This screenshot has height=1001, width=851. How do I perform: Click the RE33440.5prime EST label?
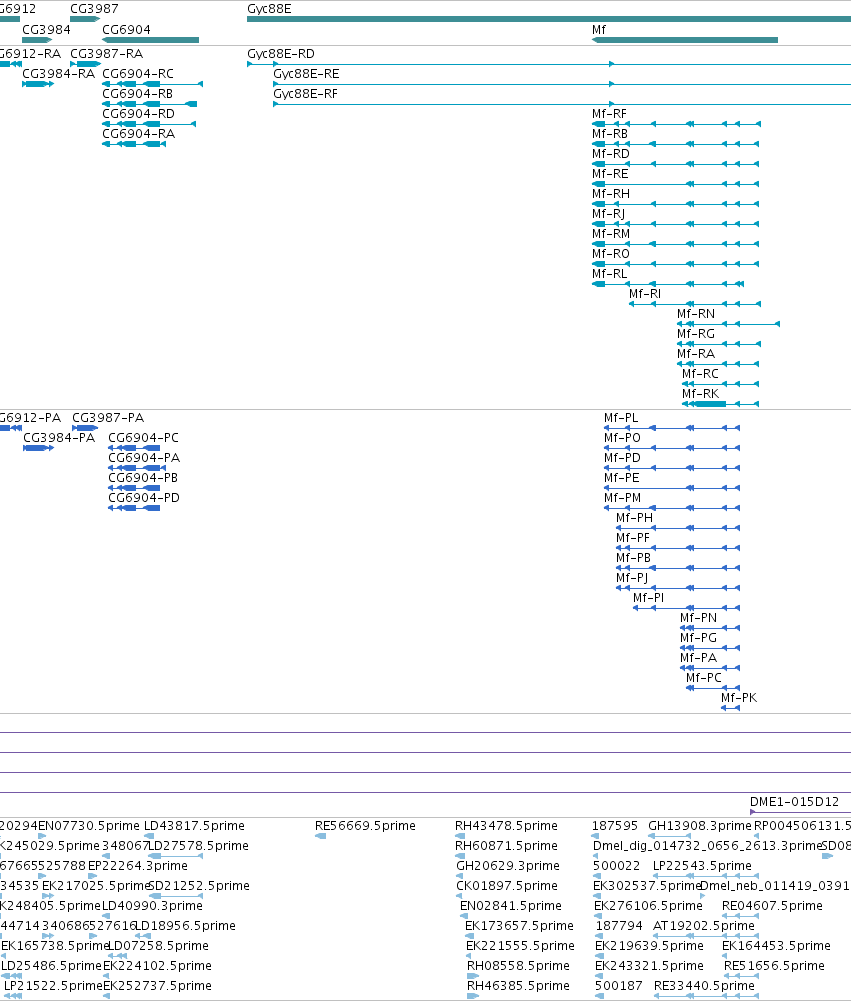pyautogui.click(x=704, y=986)
